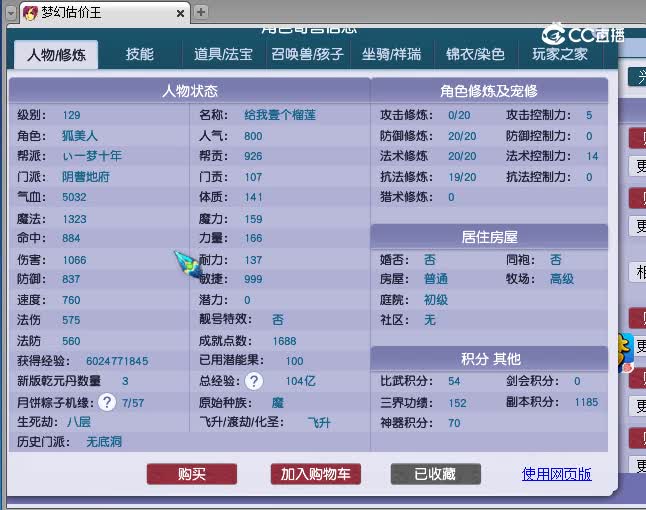Click the 无底洞 history school value

[104, 442]
